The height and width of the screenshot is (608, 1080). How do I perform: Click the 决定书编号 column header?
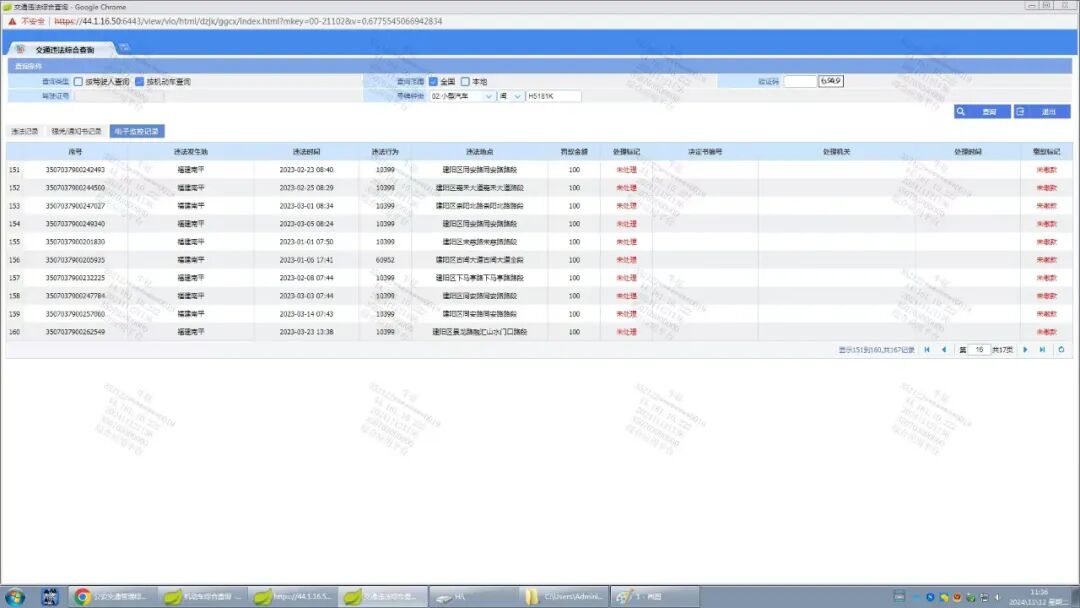point(705,151)
